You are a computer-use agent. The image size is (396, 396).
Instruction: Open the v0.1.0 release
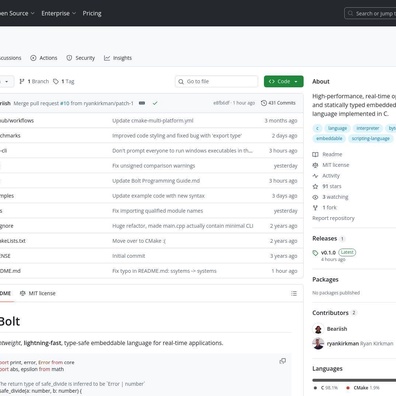328,253
